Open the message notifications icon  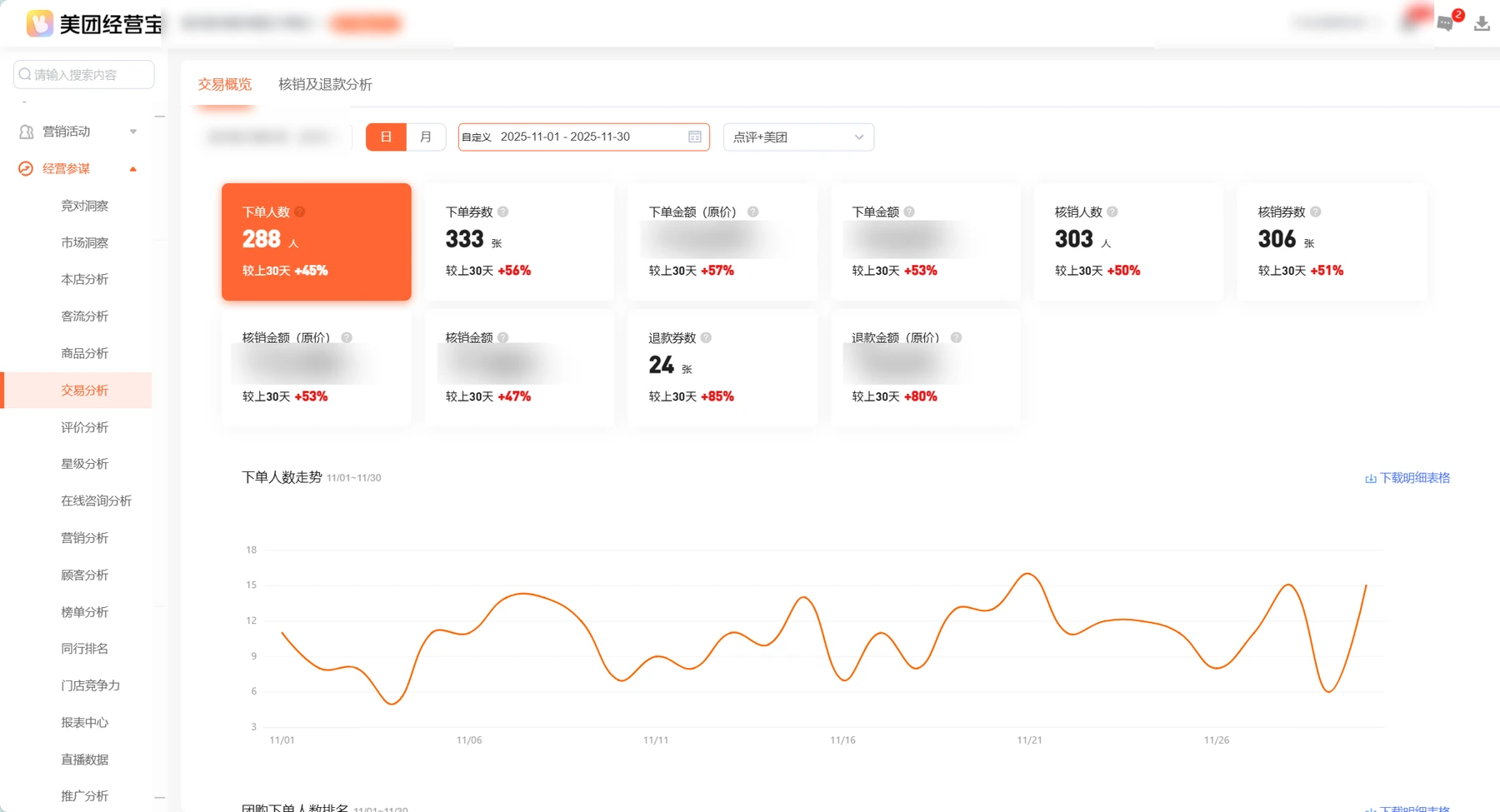tap(1446, 23)
